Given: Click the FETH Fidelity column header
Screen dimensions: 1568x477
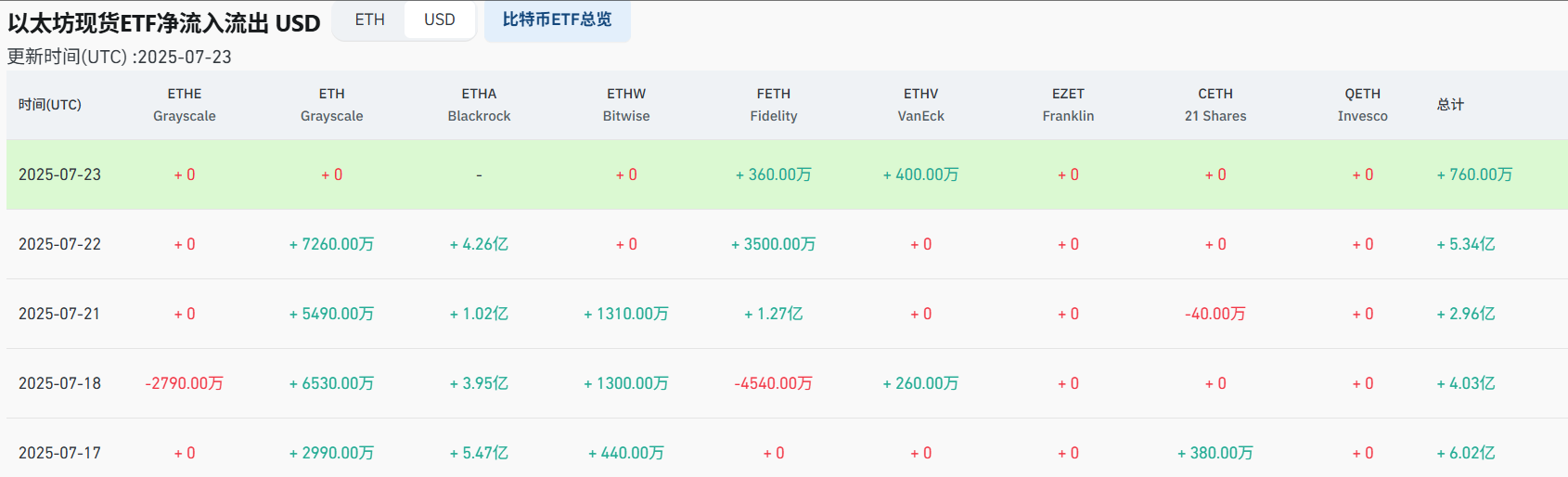Looking at the screenshot, I should [774, 105].
